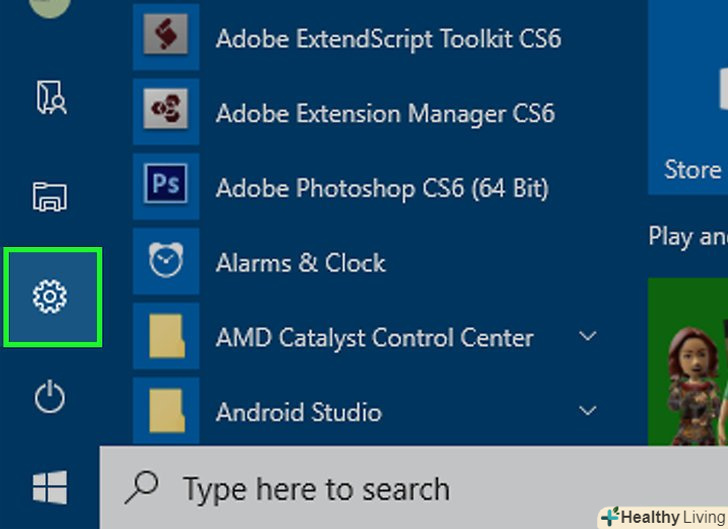
Task: Click the AMD Catalyst Control Center folder icon
Action: pyautogui.click(x=166, y=337)
